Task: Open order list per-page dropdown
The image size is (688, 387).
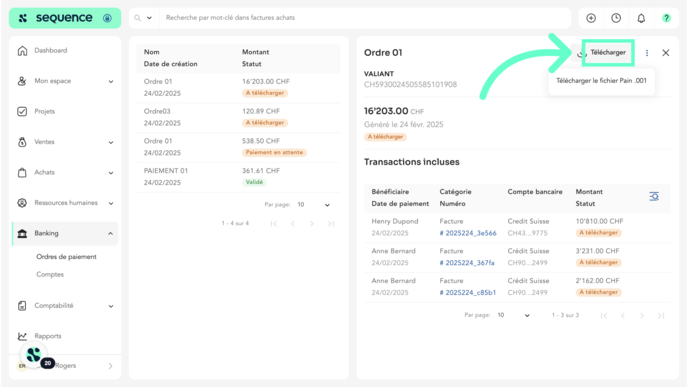Action: [x=314, y=205]
